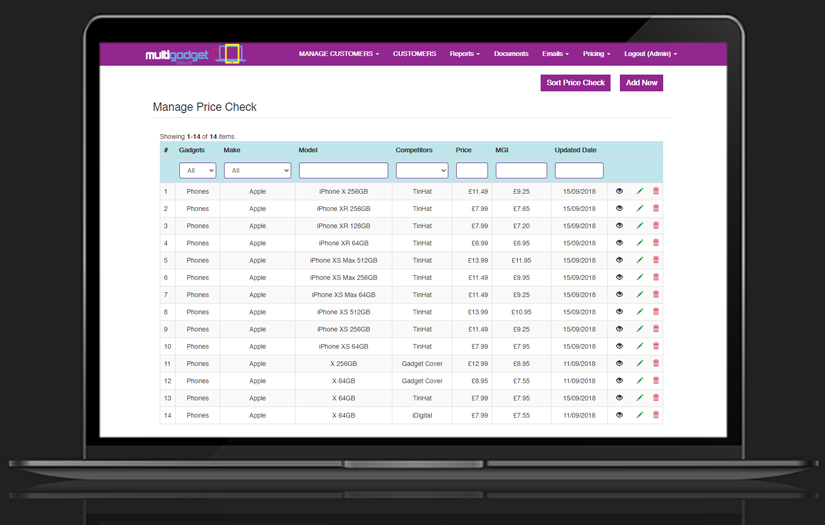Edit row 4 iPhone XR 64GB entry
This screenshot has height=525, width=825.
640,243
